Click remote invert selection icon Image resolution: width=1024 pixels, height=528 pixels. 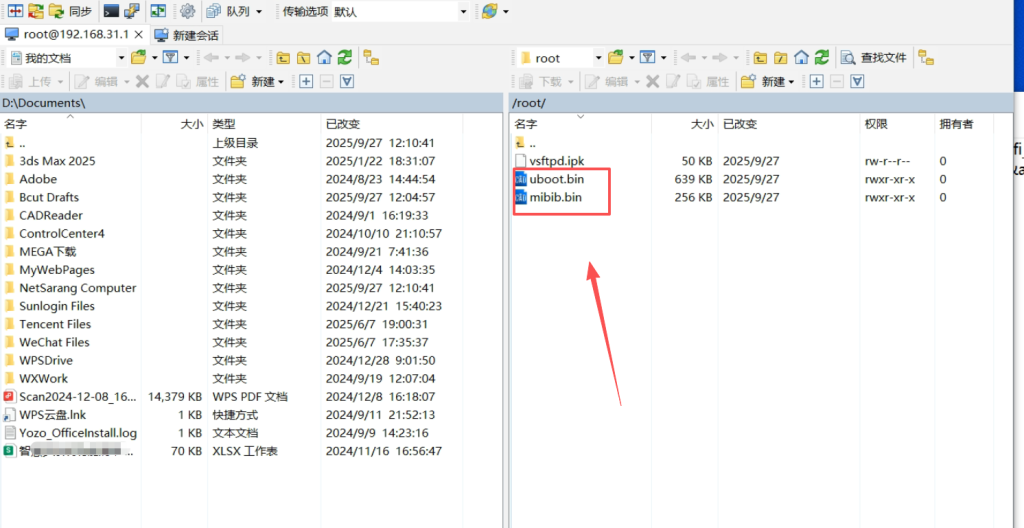(858, 82)
